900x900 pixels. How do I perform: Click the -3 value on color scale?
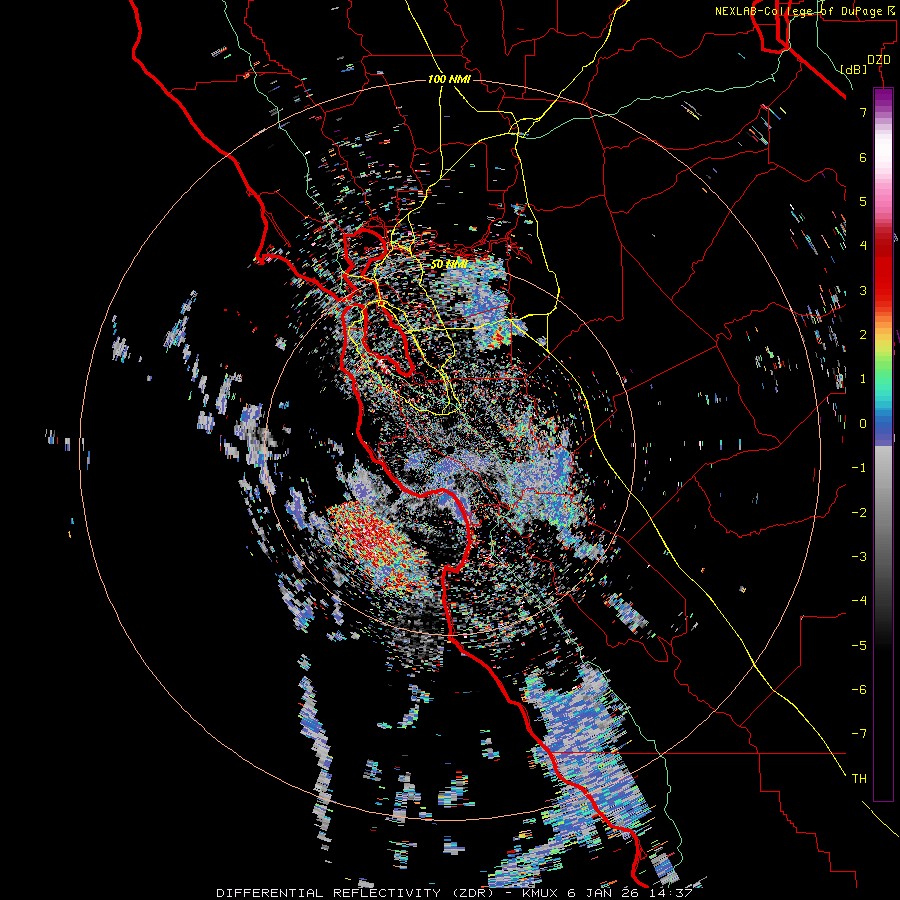(x=859, y=556)
